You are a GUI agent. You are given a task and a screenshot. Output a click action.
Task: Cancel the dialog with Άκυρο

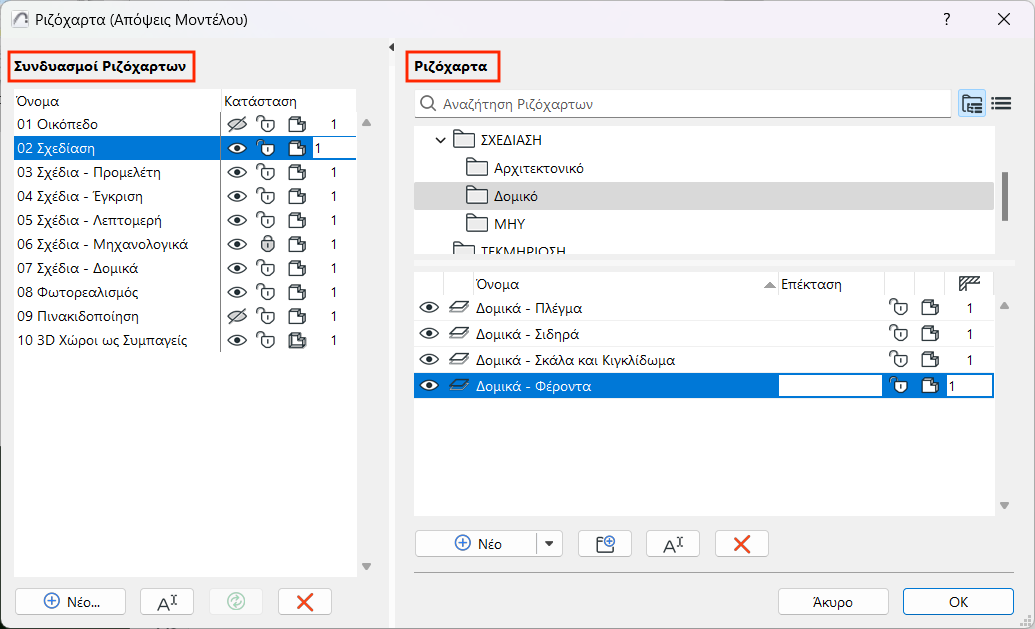point(833,601)
